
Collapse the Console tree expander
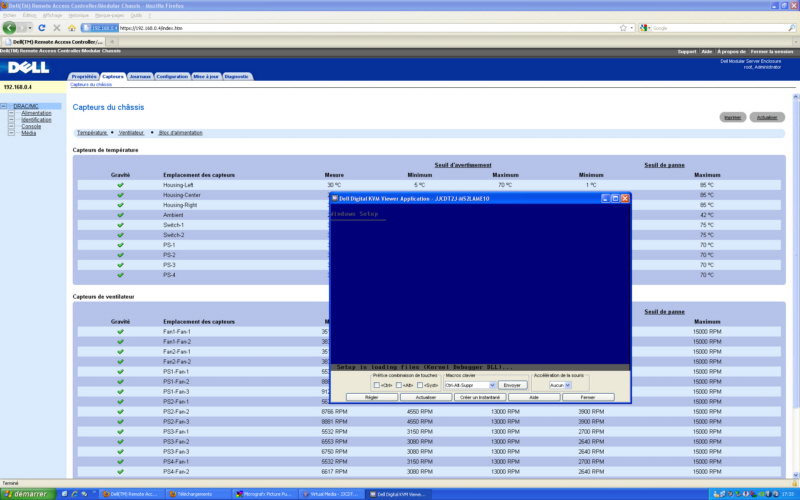(x=11, y=126)
